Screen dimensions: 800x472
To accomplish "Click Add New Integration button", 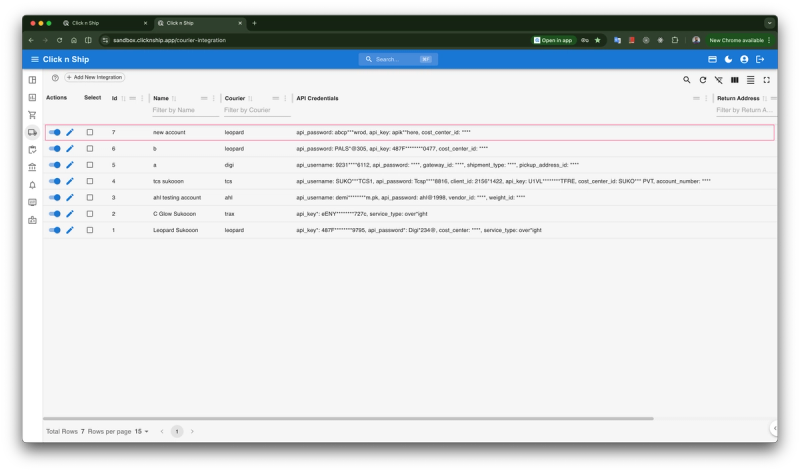I will click(x=95, y=78).
